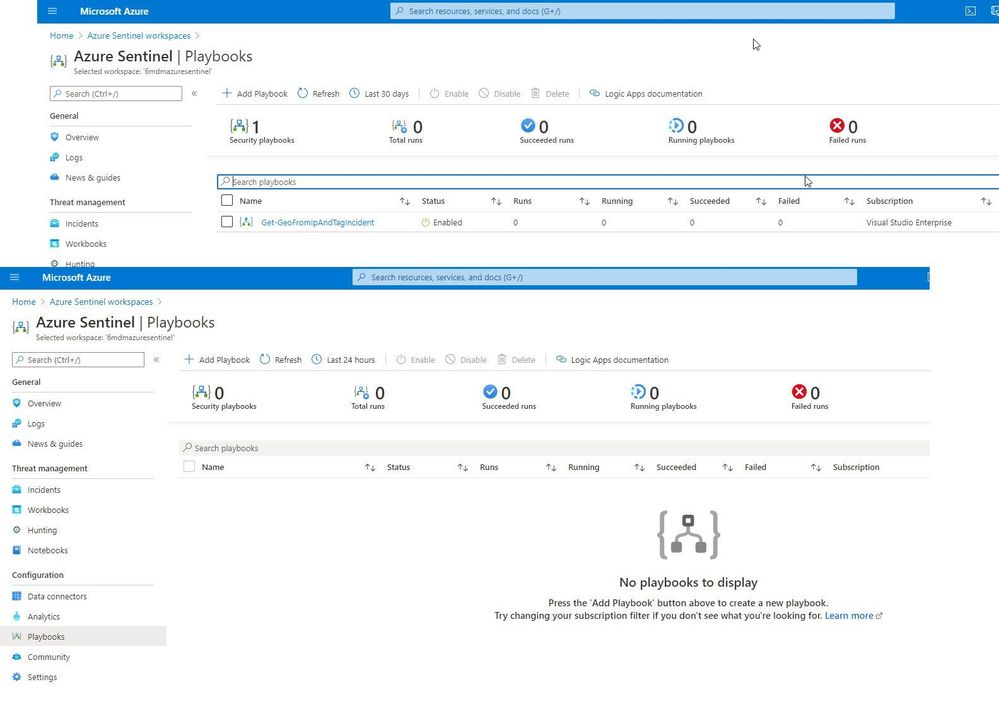
Task: Collapse the upper window sidebar menu
Action: click(194, 94)
